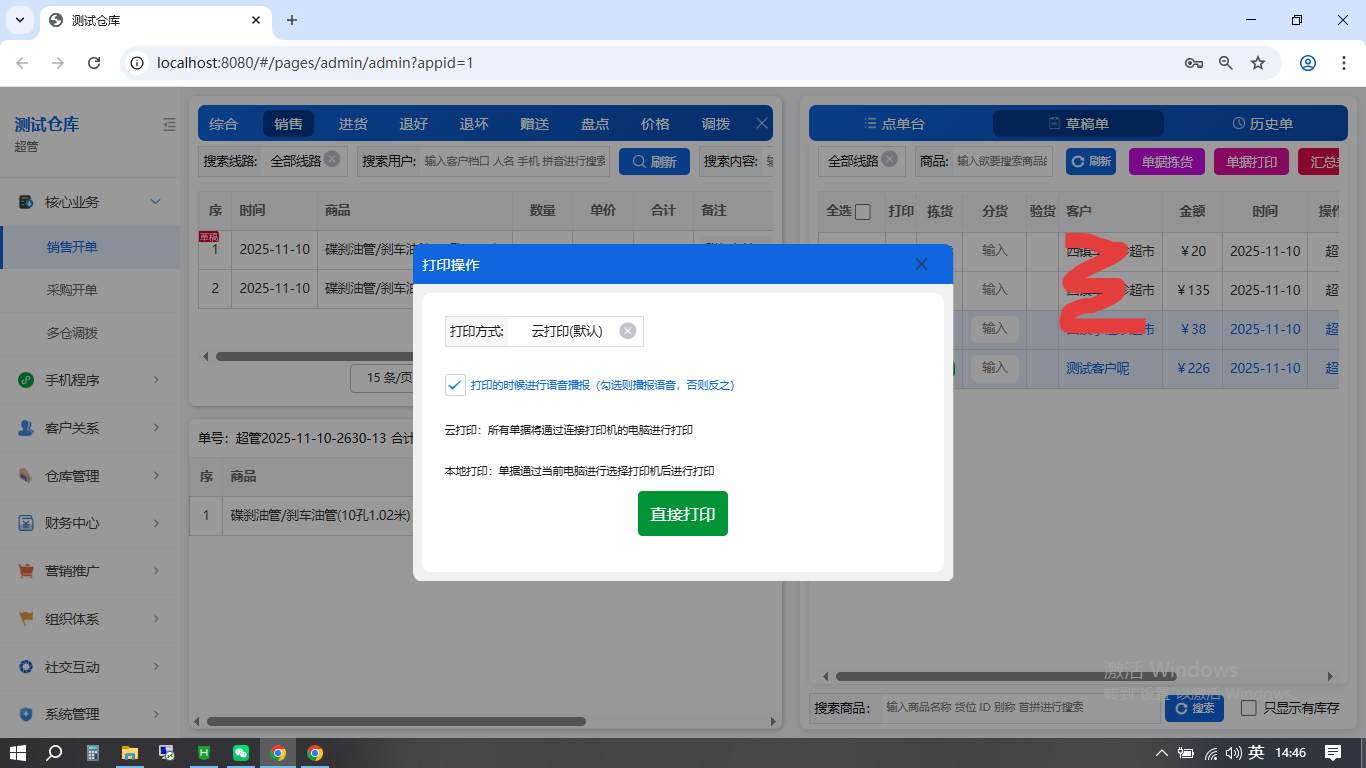This screenshot has height=768, width=1366.
Task: Open the 社交互动 gear-style icon
Action: (x=25, y=666)
